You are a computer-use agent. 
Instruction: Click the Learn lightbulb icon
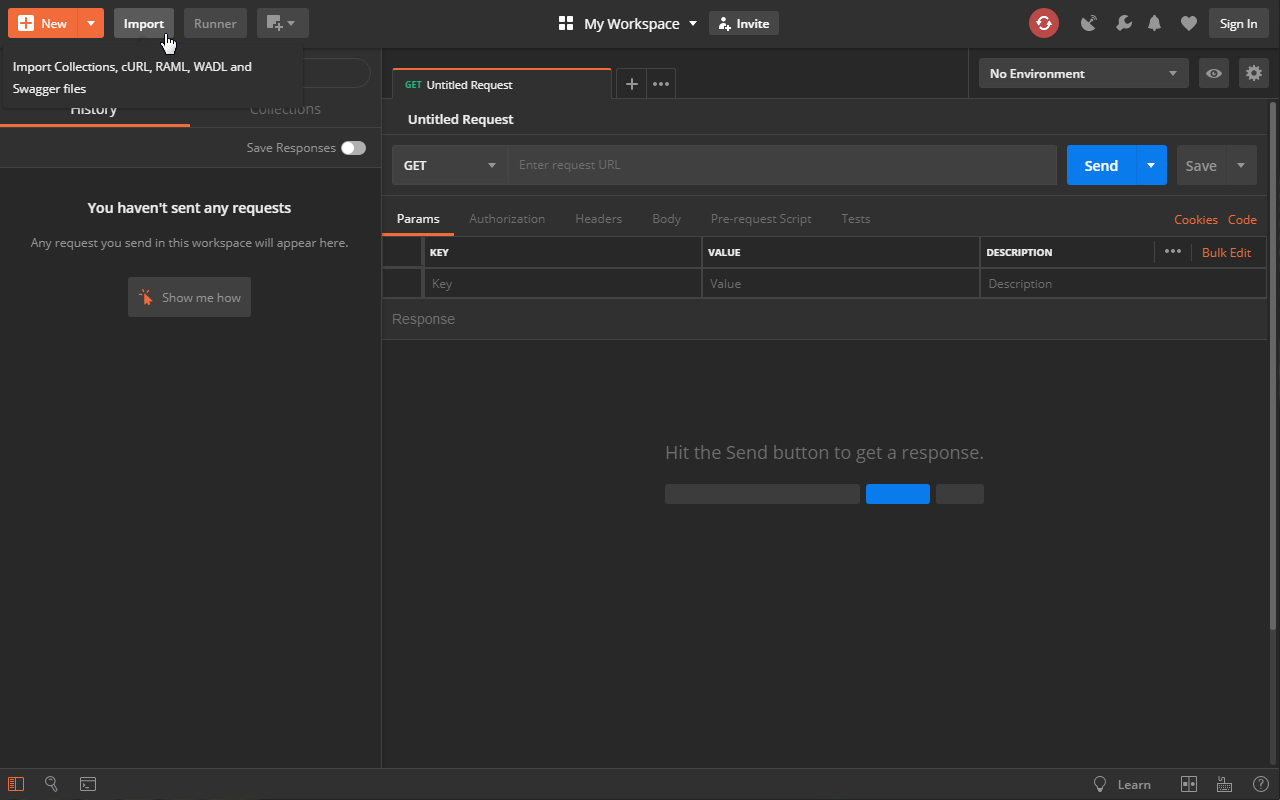pyautogui.click(x=1101, y=785)
